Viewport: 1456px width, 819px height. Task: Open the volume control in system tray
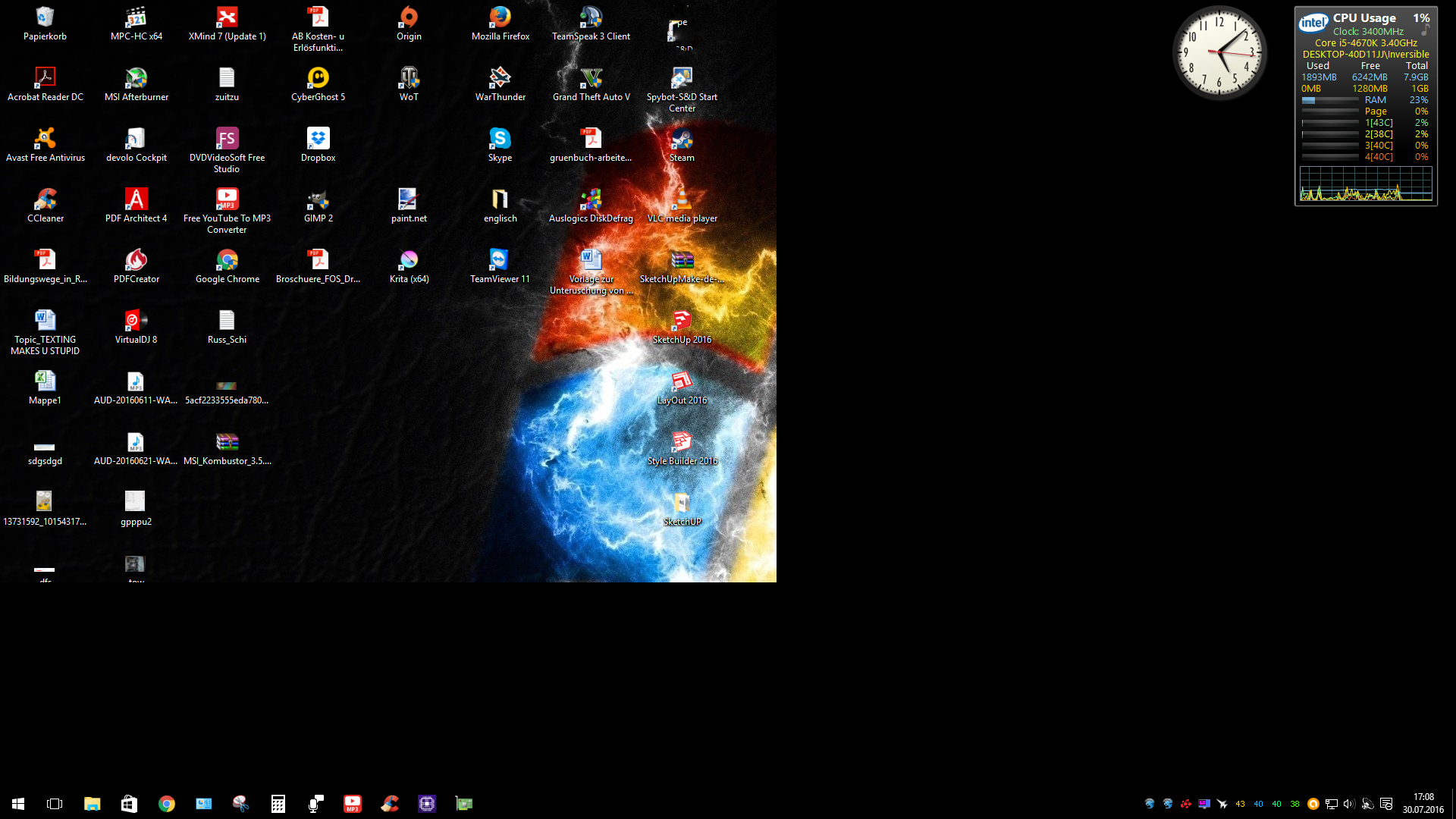pos(1349,804)
